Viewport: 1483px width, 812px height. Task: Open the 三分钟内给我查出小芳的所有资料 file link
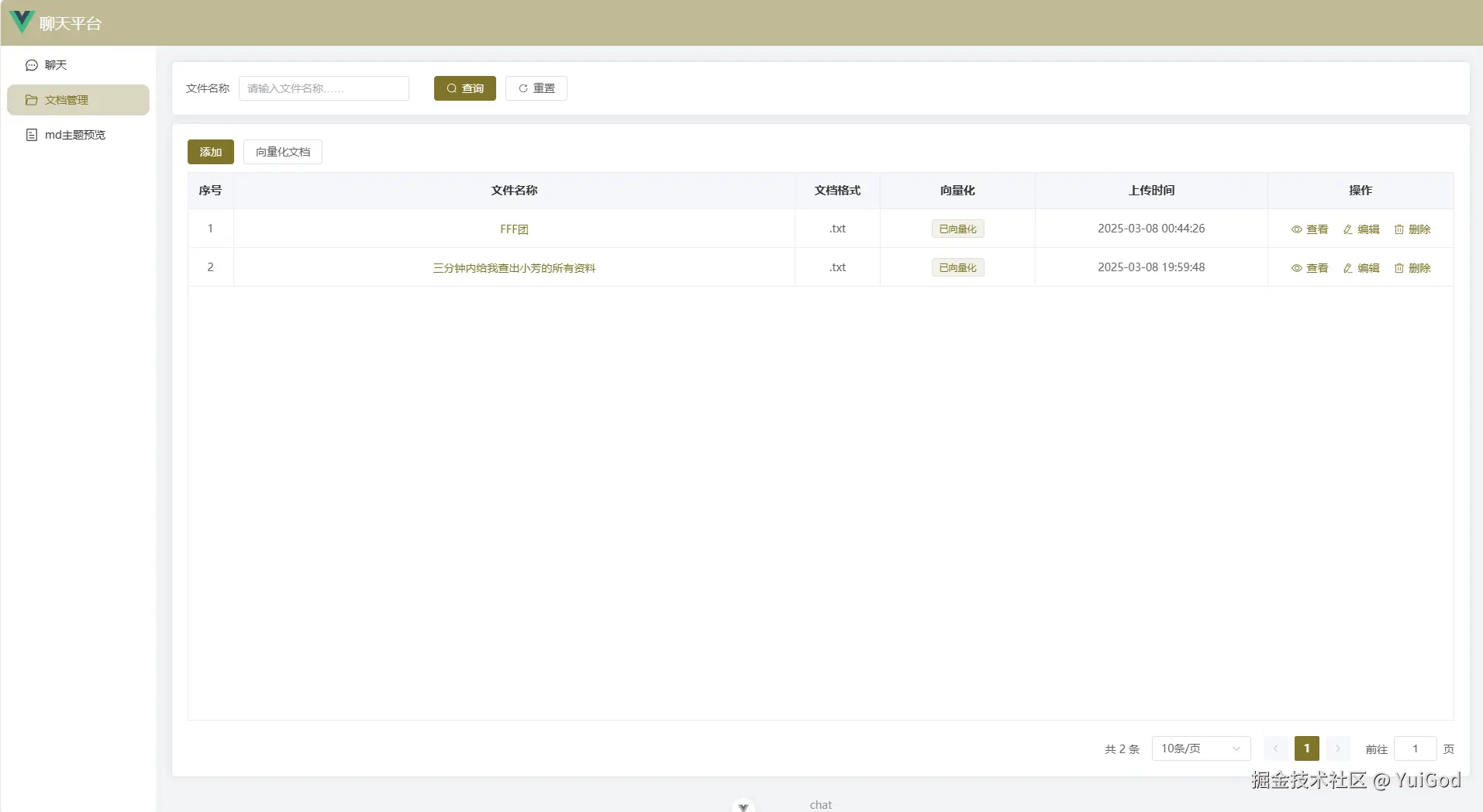pos(514,268)
